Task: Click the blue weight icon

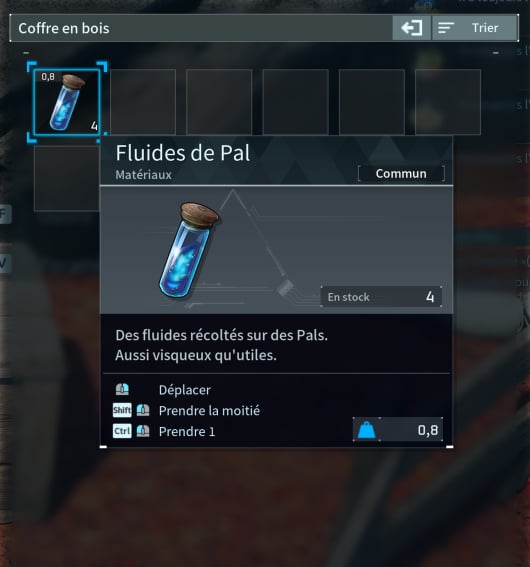Action: pos(366,430)
